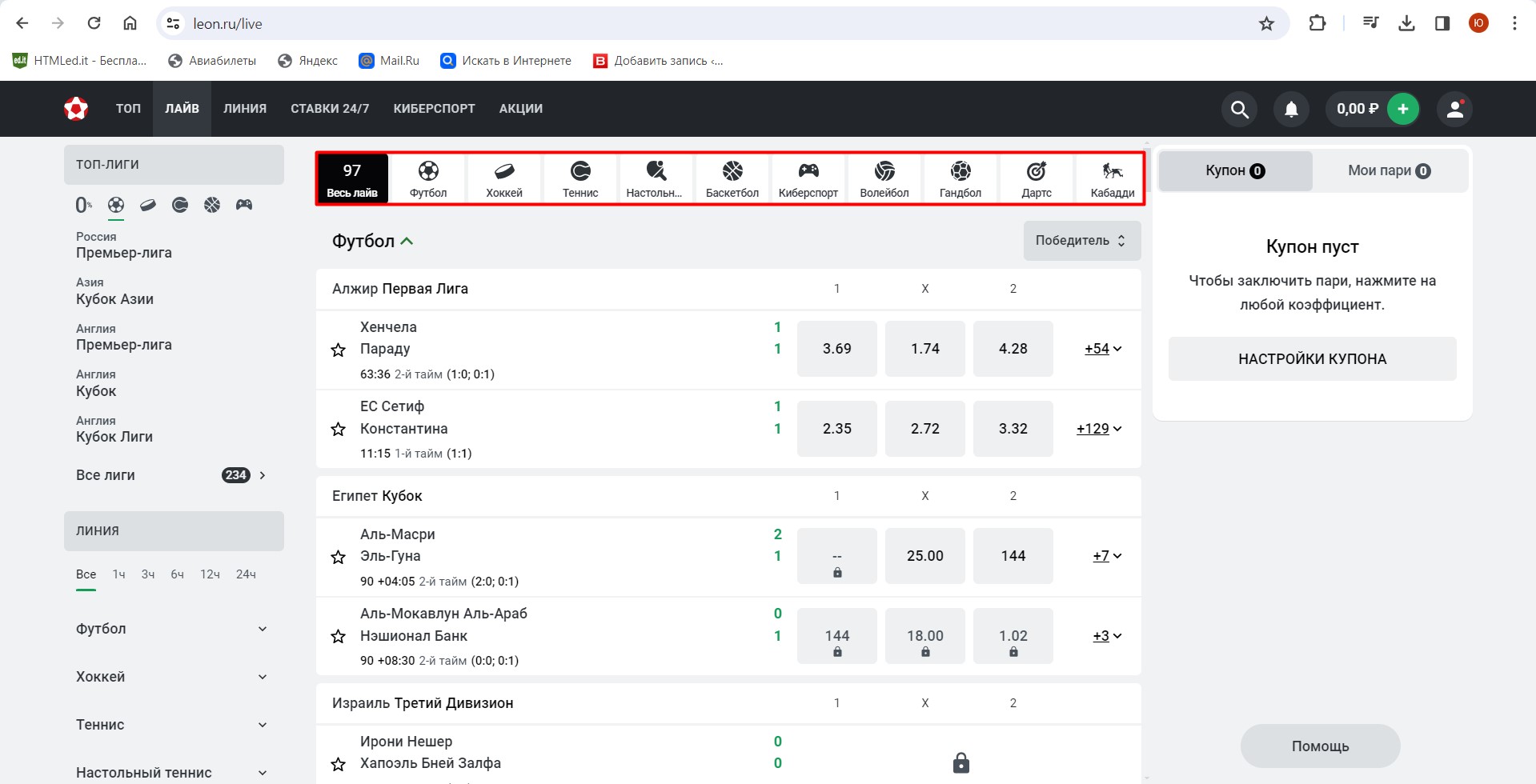Expand +54 more markets for Хенчела match
The width and height of the screenshot is (1536, 784).
(x=1102, y=349)
